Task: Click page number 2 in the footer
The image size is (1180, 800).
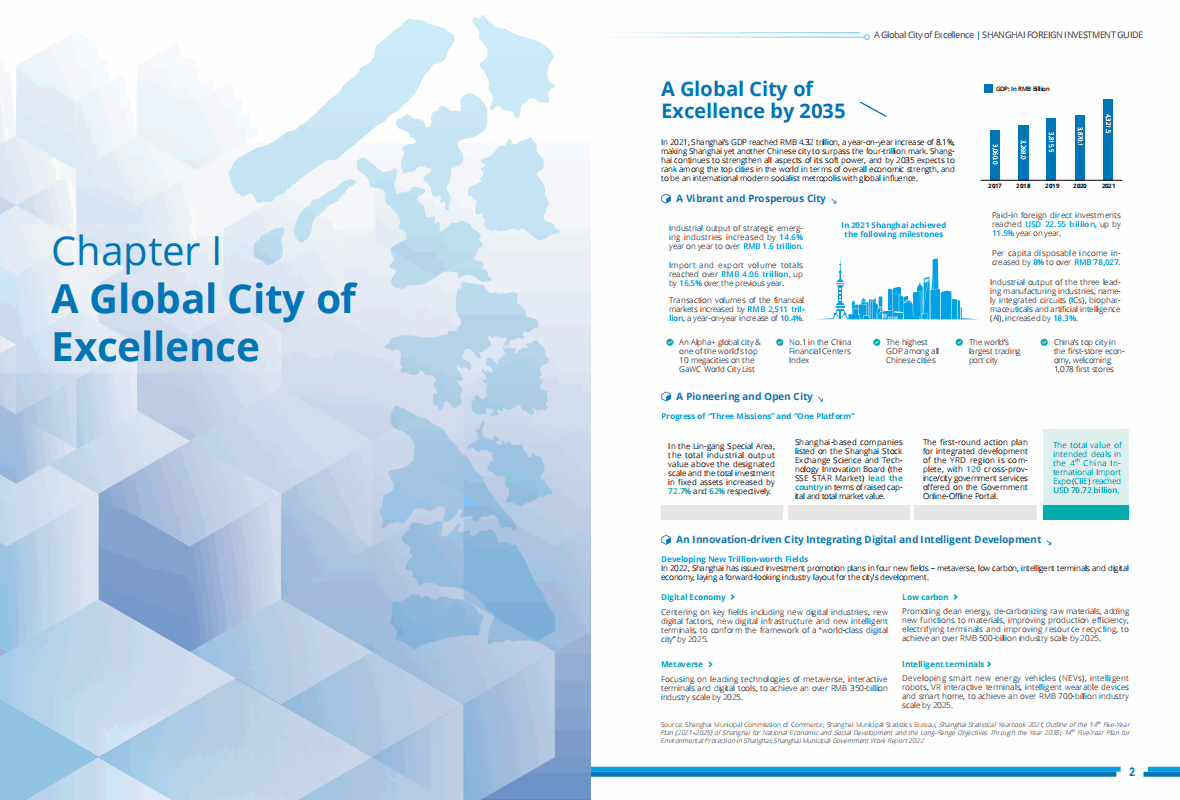Action: tap(1132, 771)
